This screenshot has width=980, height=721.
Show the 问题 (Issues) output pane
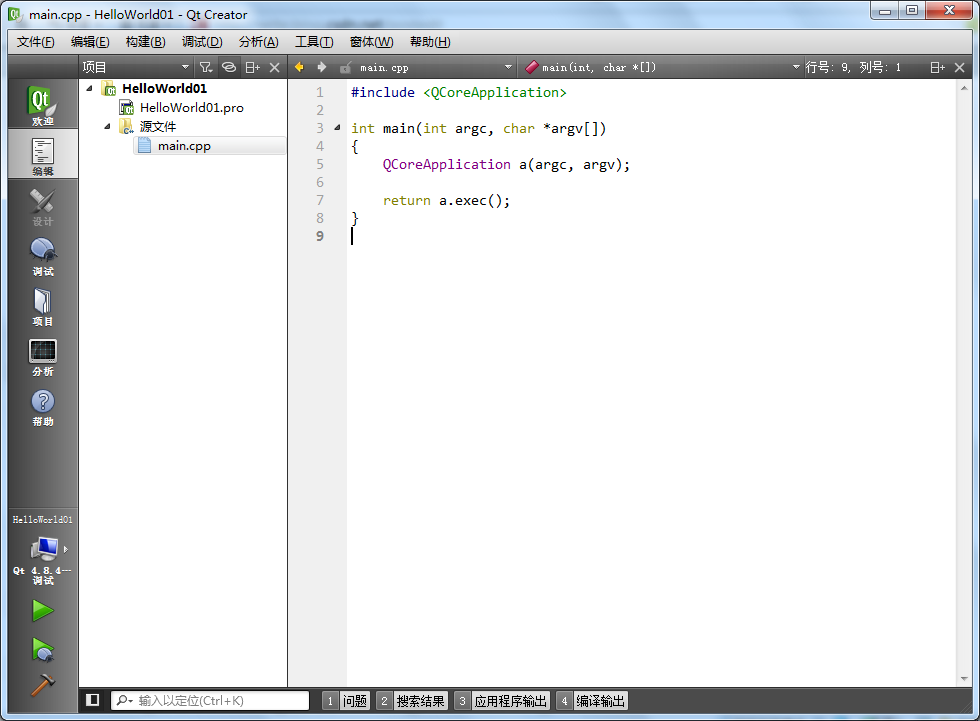click(x=346, y=701)
